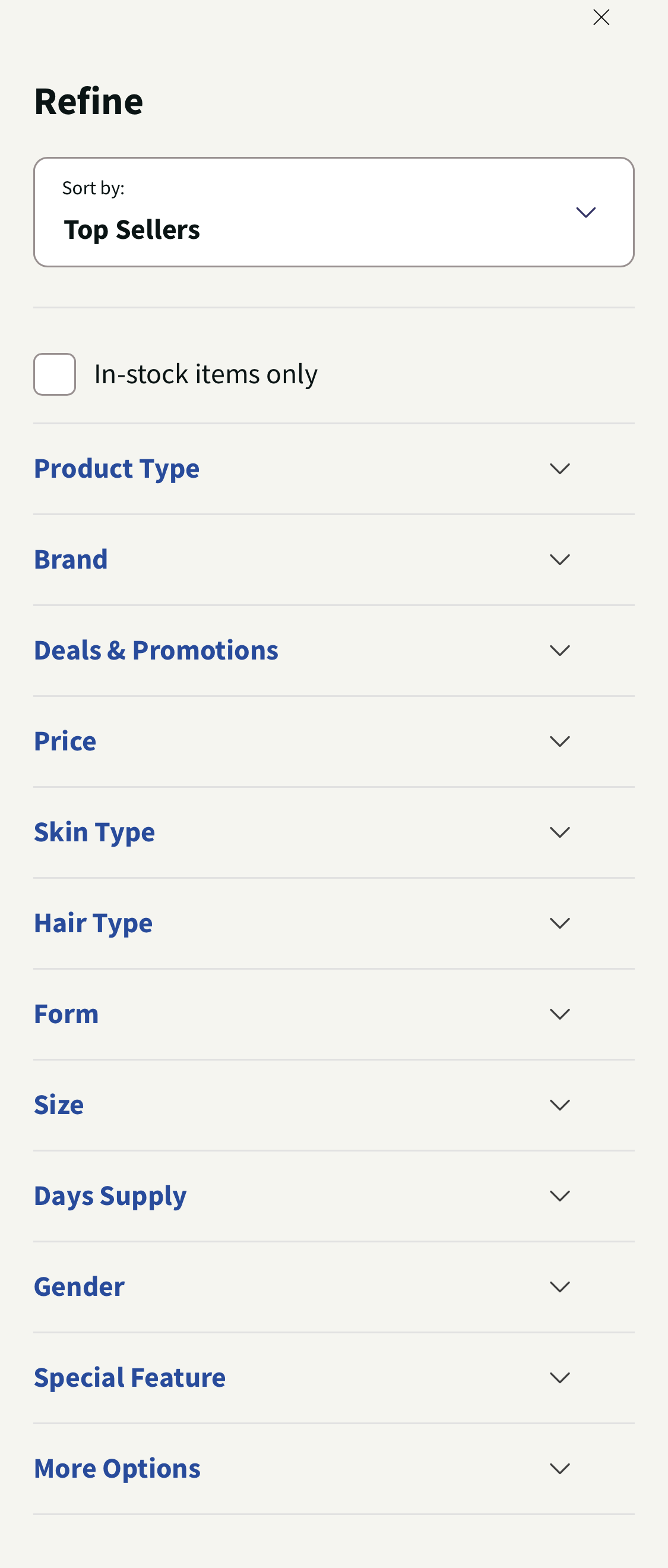Viewport: 668px width, 1568px height.
Task: Enable the In-stock items only checkbox
Action: pos(55,374)
